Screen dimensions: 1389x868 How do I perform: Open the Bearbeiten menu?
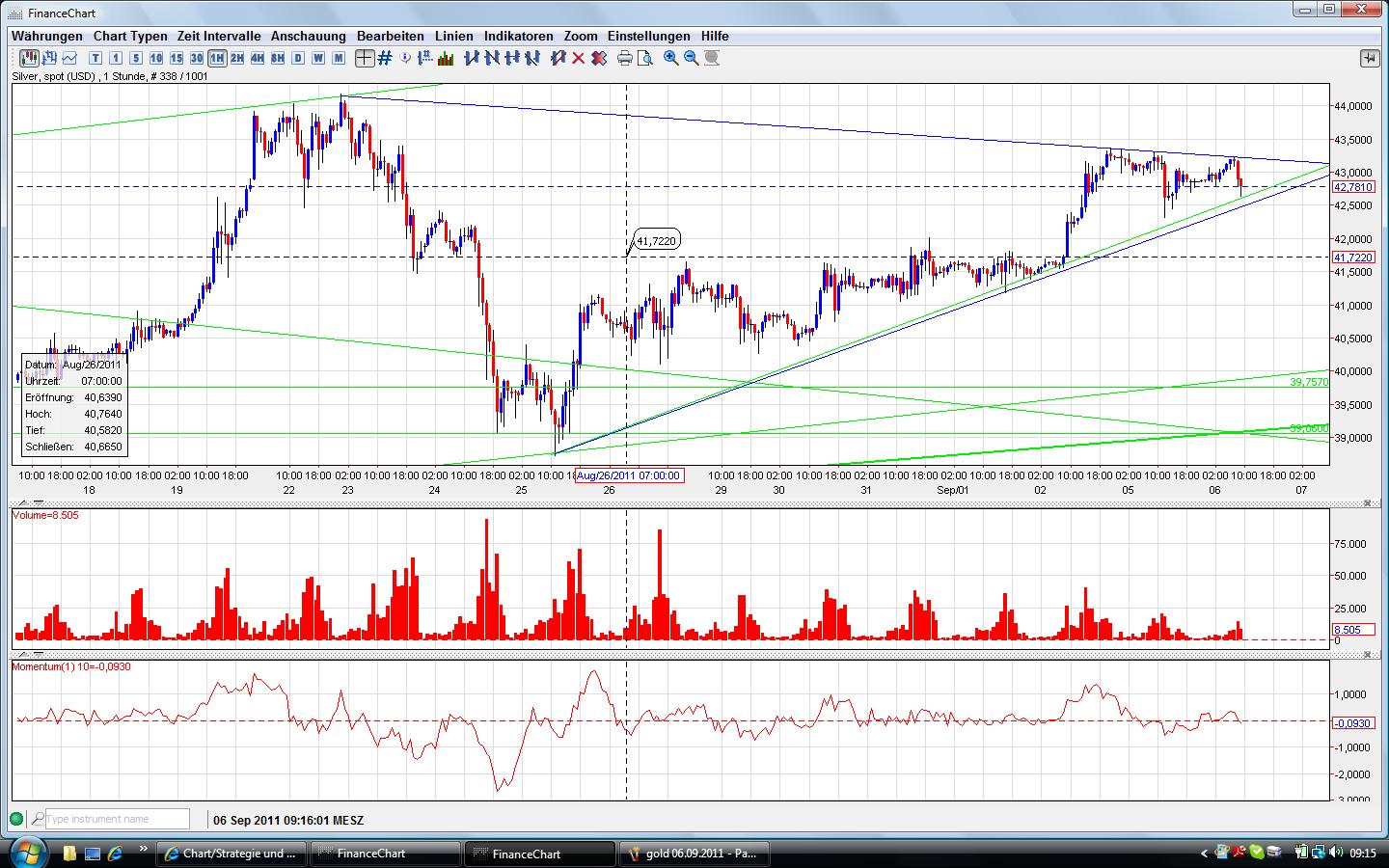tap(391, 36)
